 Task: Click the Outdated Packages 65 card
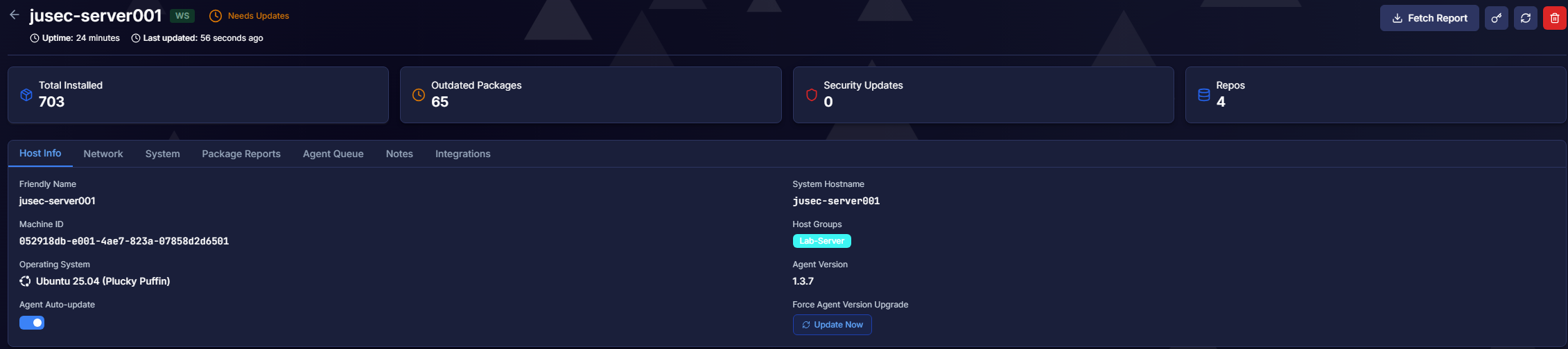coord(590,95)
